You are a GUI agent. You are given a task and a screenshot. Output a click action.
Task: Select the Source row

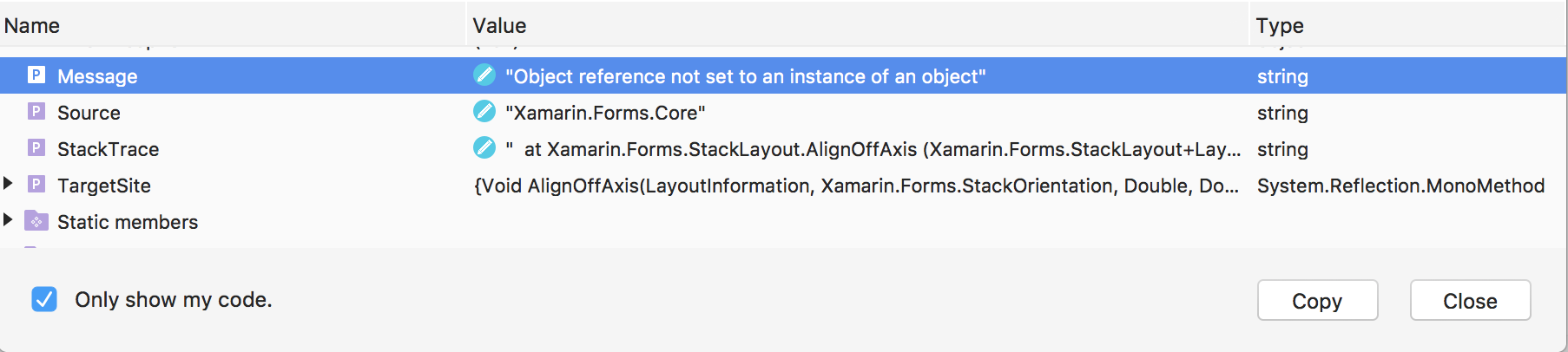coord(783,113)
